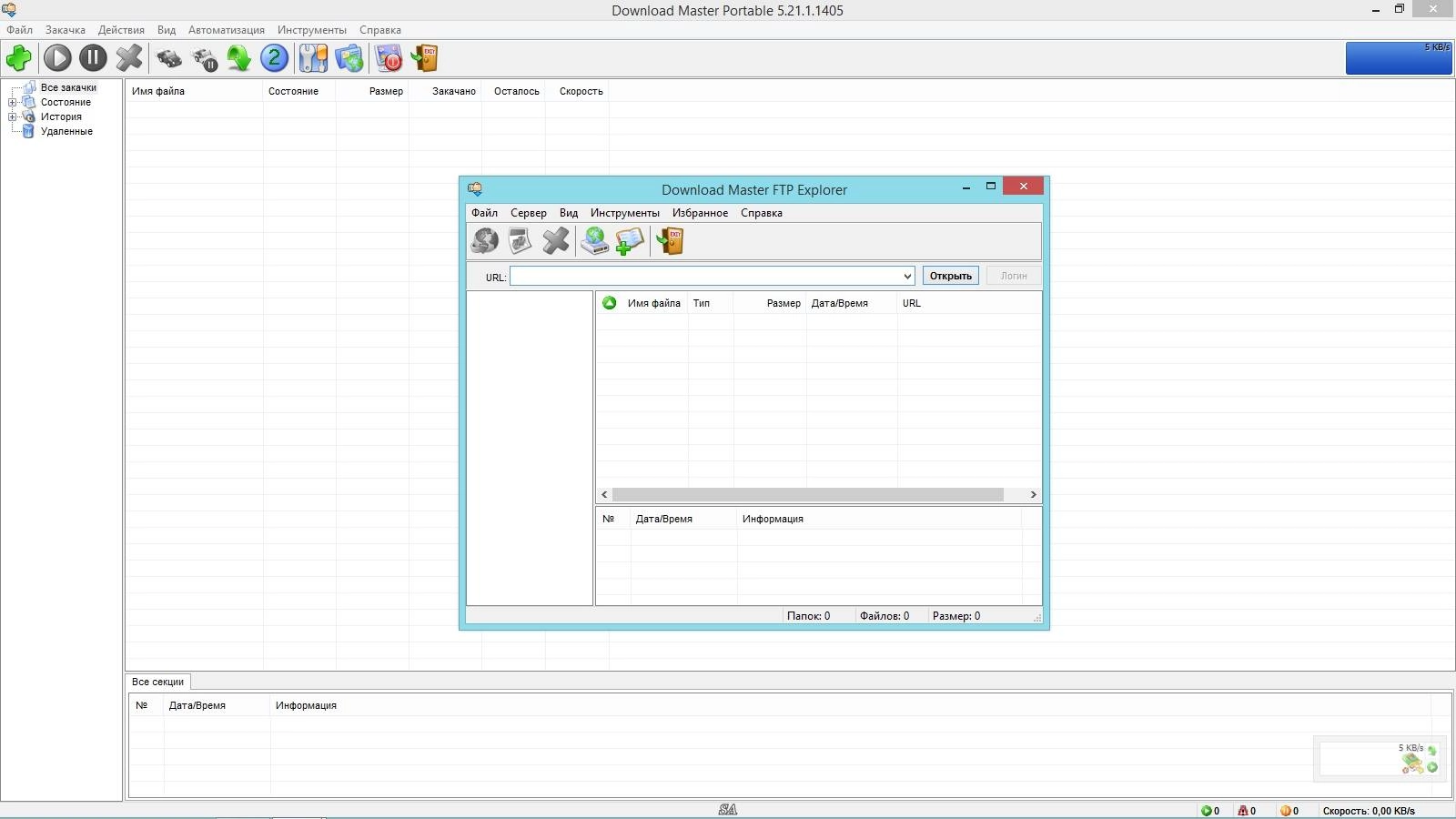Start downloads with the play toolbar button
The width and height of the screenshot is (1456, 819).
coord(57,58)
